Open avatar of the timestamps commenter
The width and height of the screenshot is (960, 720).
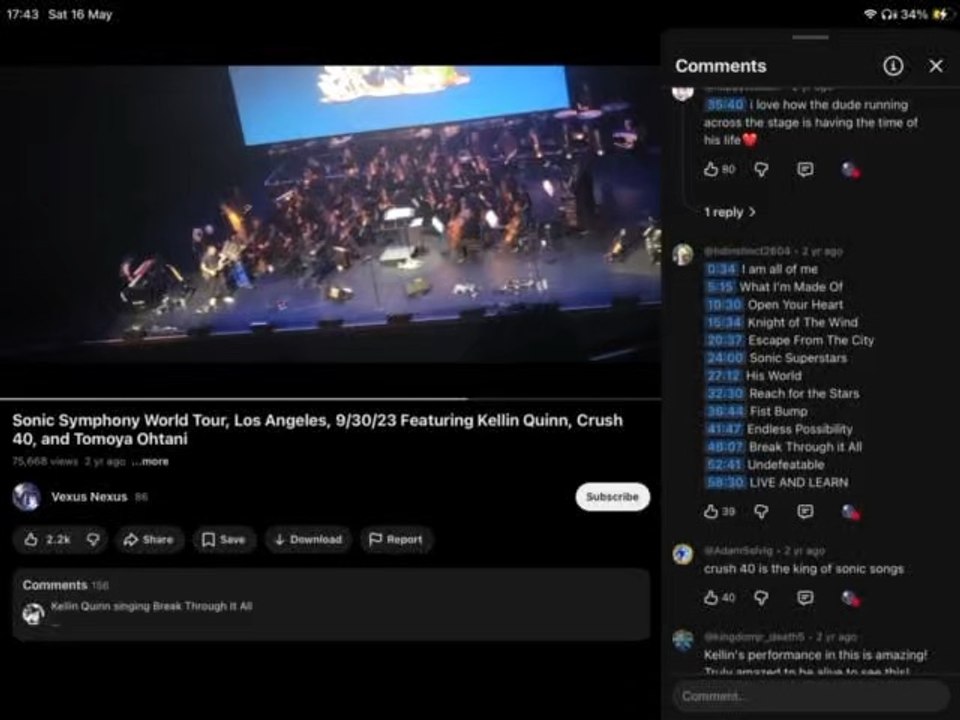pyautogui.click(x=683, y=253)
